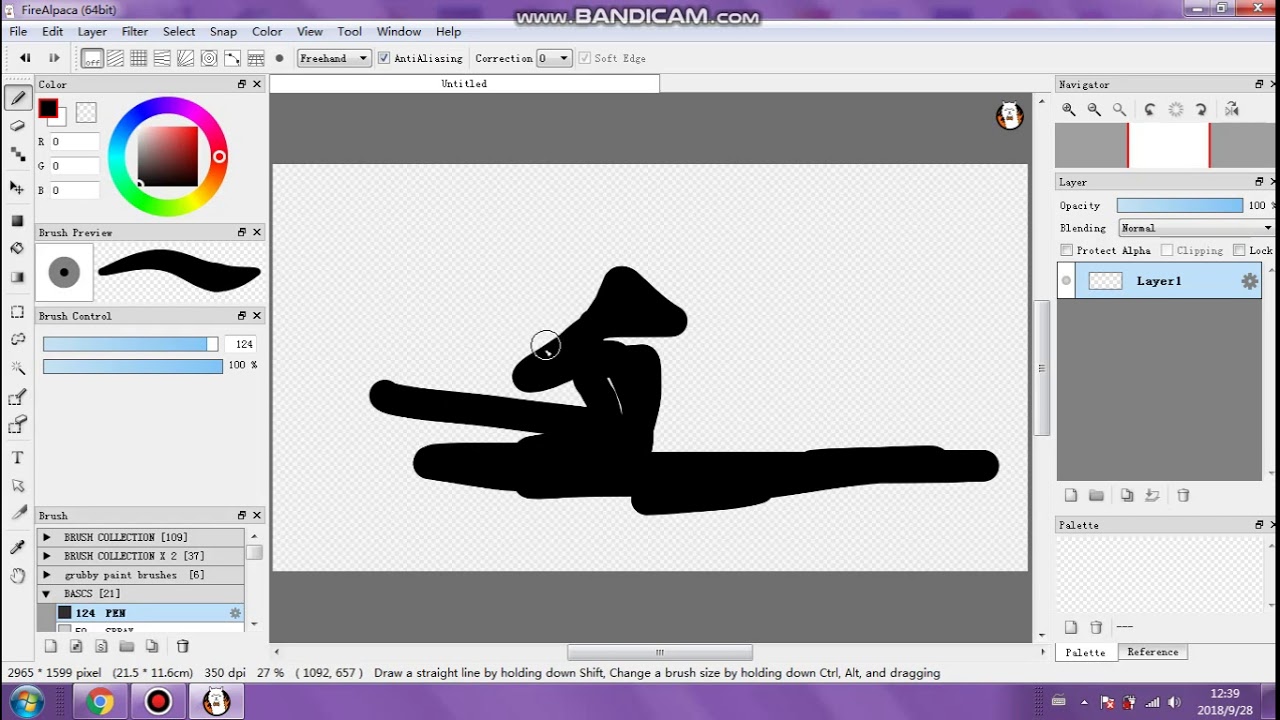Rotate canvas right in Navigator
The width and height of the screenshot is (1280, 720).
1201,110
